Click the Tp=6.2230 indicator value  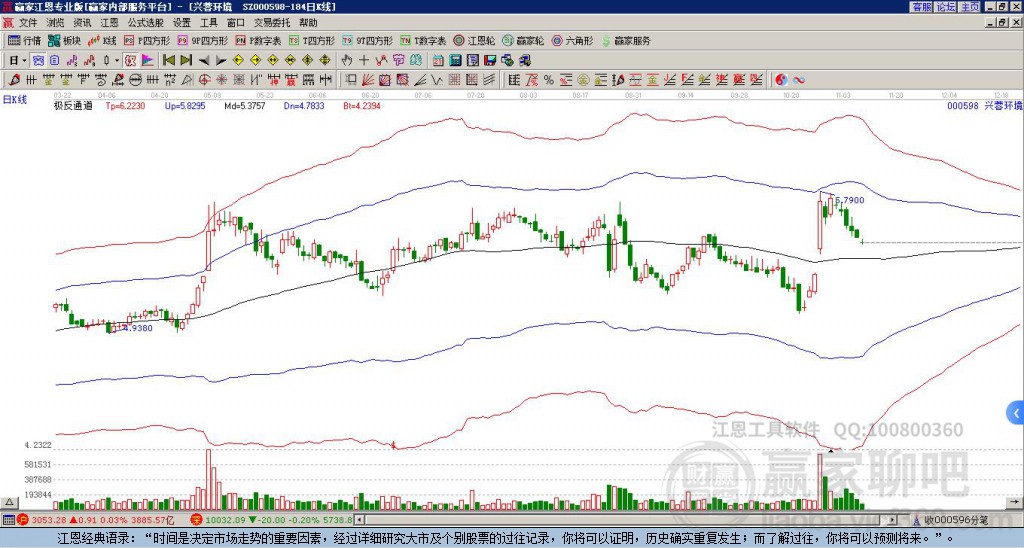125,105
